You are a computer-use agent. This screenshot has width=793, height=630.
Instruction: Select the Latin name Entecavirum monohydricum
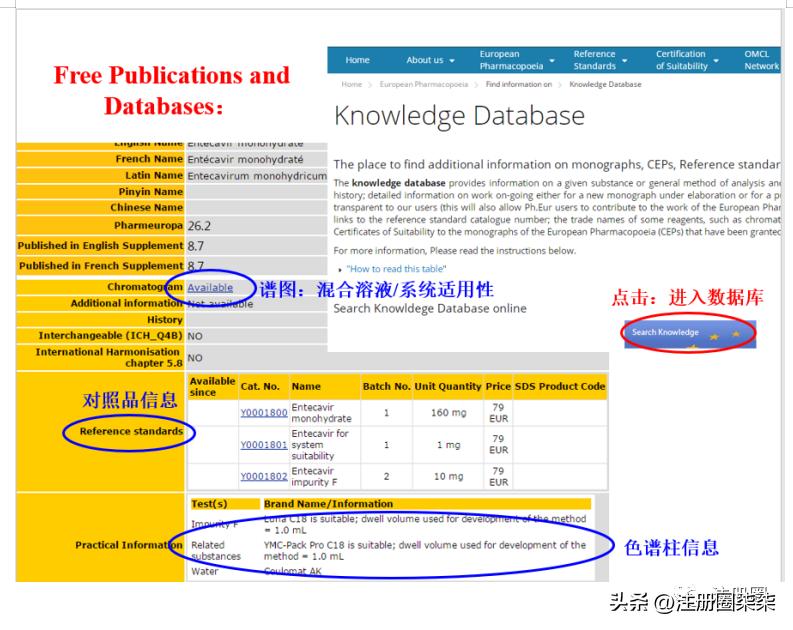pyautogui.click(x=257, y=176)
